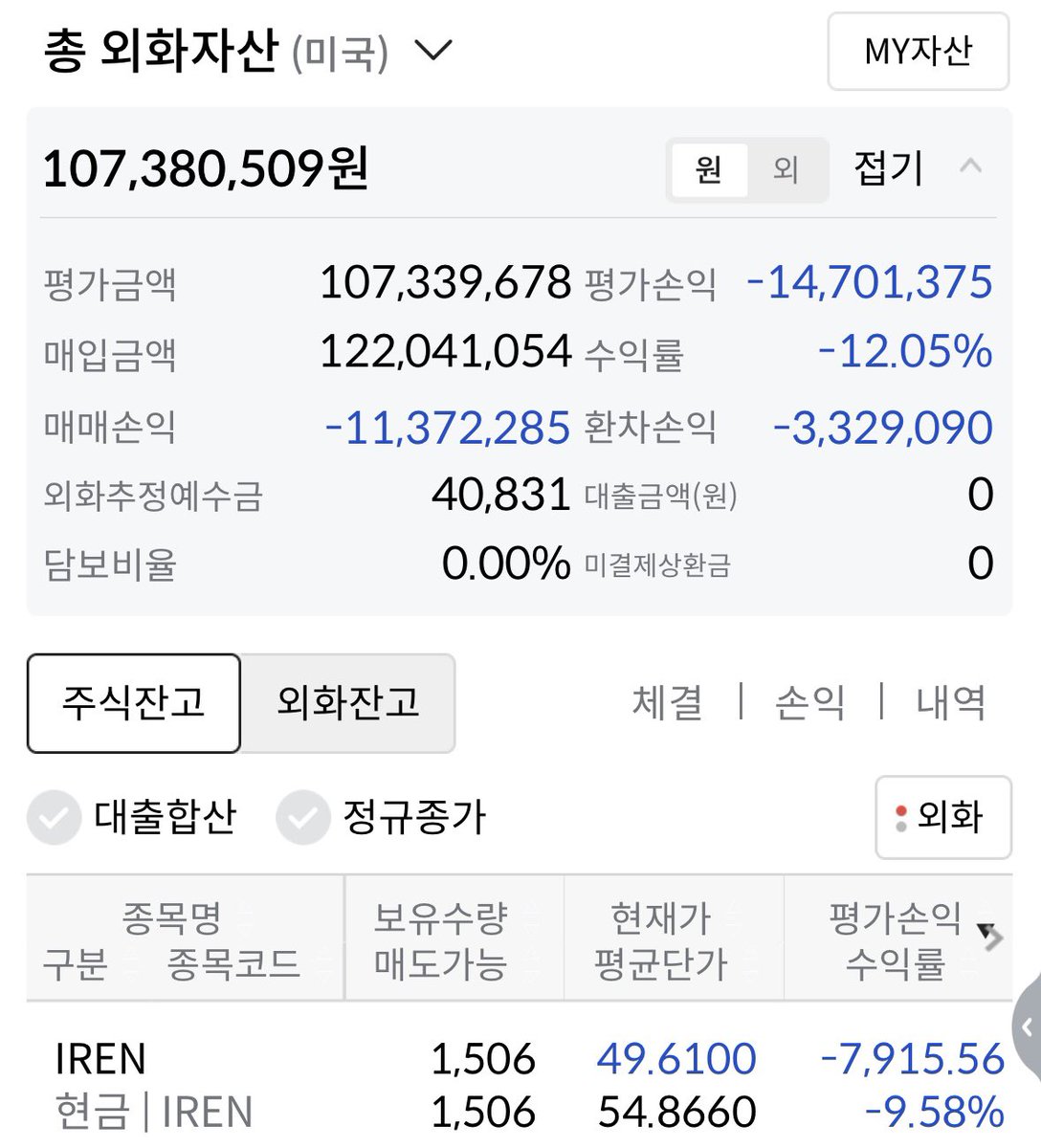Click 담보비율 value 0.00%
This screenshot has height=1148, width=1041.
(x=506, y=563)
